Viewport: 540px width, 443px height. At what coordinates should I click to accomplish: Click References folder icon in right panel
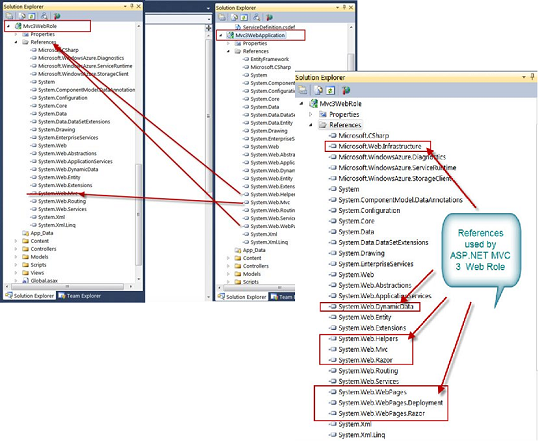pos(323,125)
